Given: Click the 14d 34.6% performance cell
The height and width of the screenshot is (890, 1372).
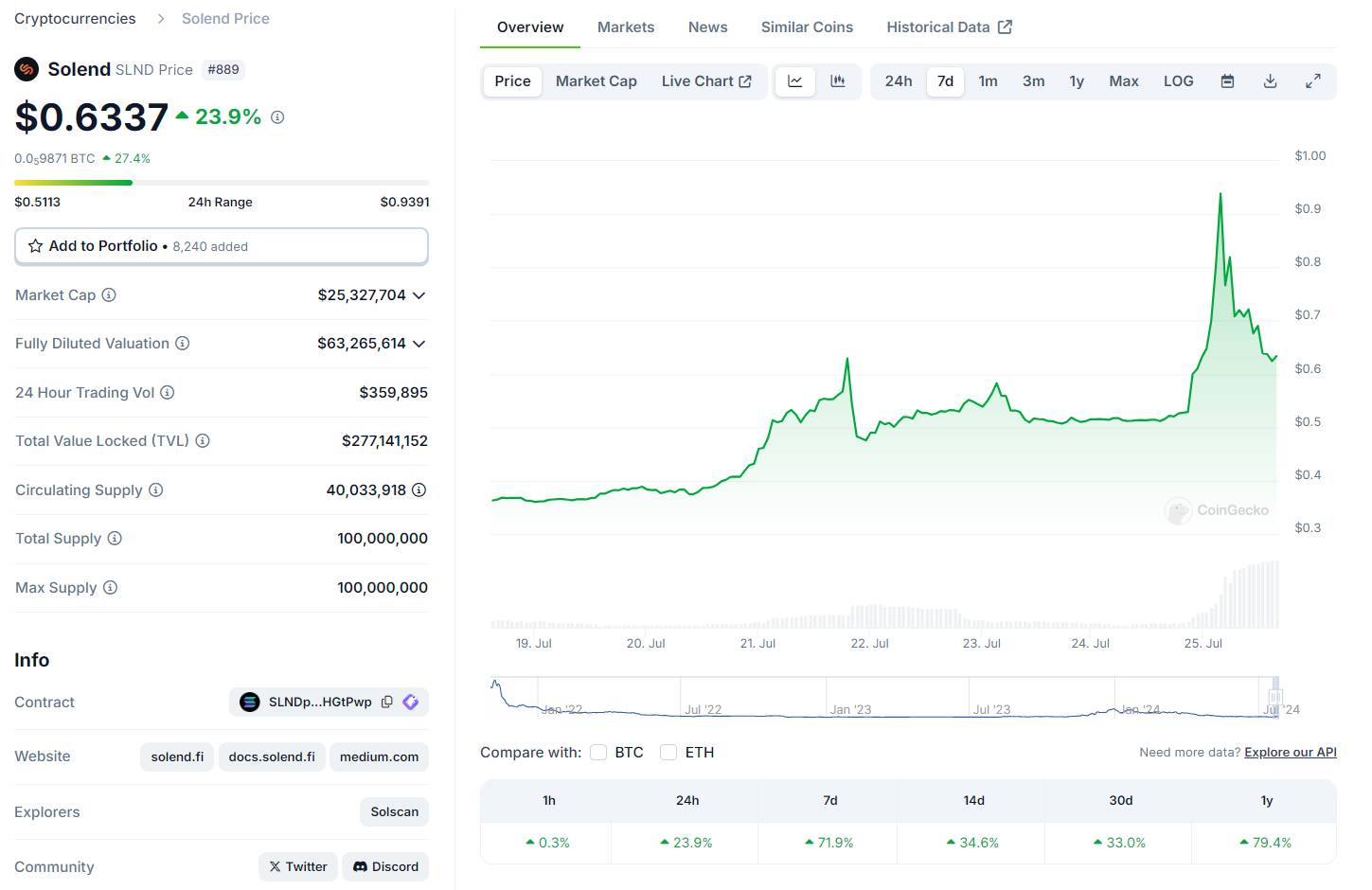Looking at the screenshot, I should 973,843.
